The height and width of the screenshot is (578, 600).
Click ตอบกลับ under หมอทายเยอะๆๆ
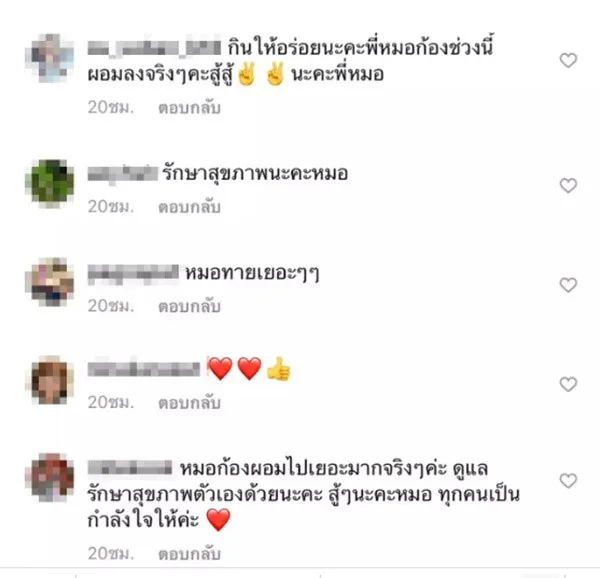tap(189, 306)
